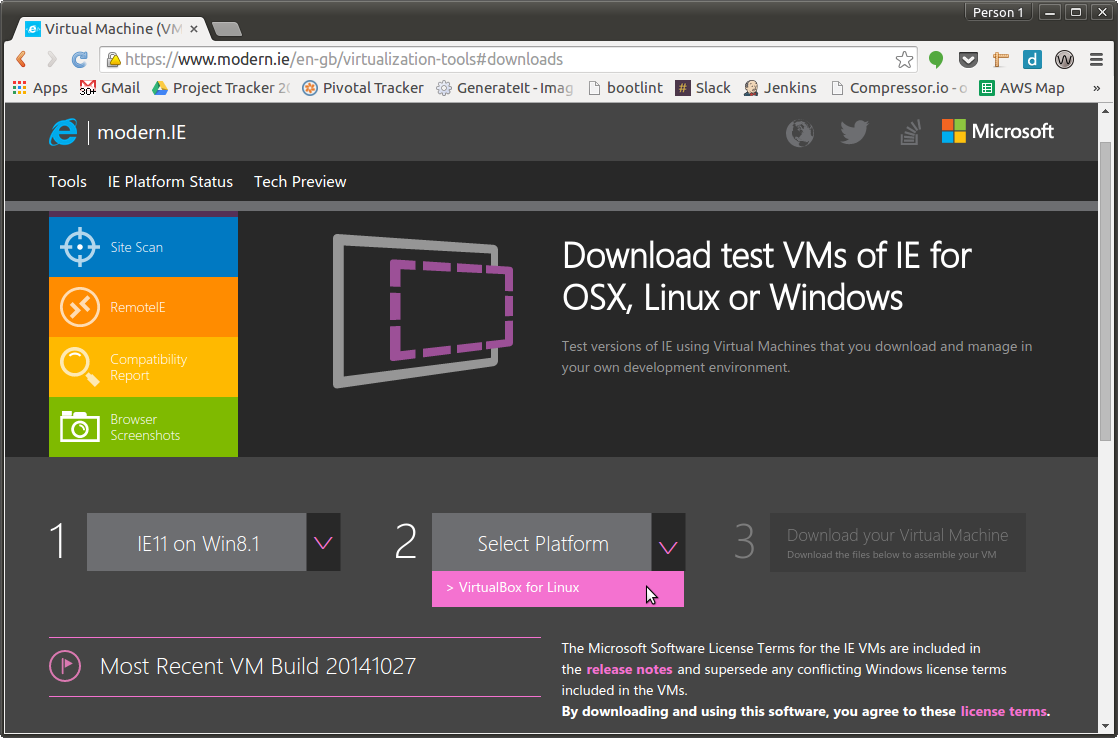The width and height of the screenshot is (1118, 738).
Task: Open the Apps bookmarks shortcut
Action: click(x=40, y=88)
